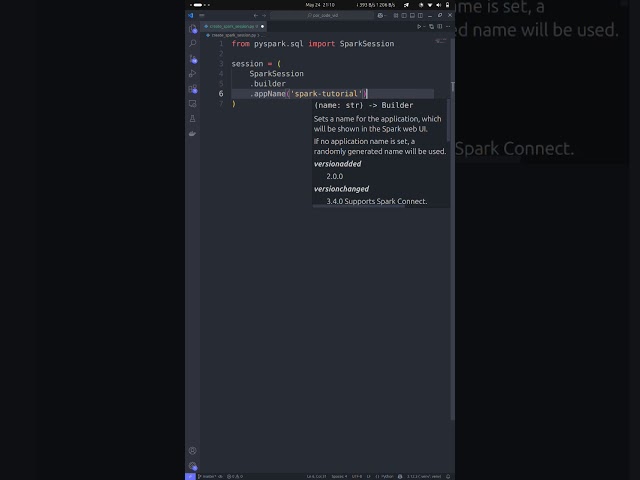The width and height of the screenshot is (640, 480).
Task: Open the Source Control view
Action: [193, 58]
